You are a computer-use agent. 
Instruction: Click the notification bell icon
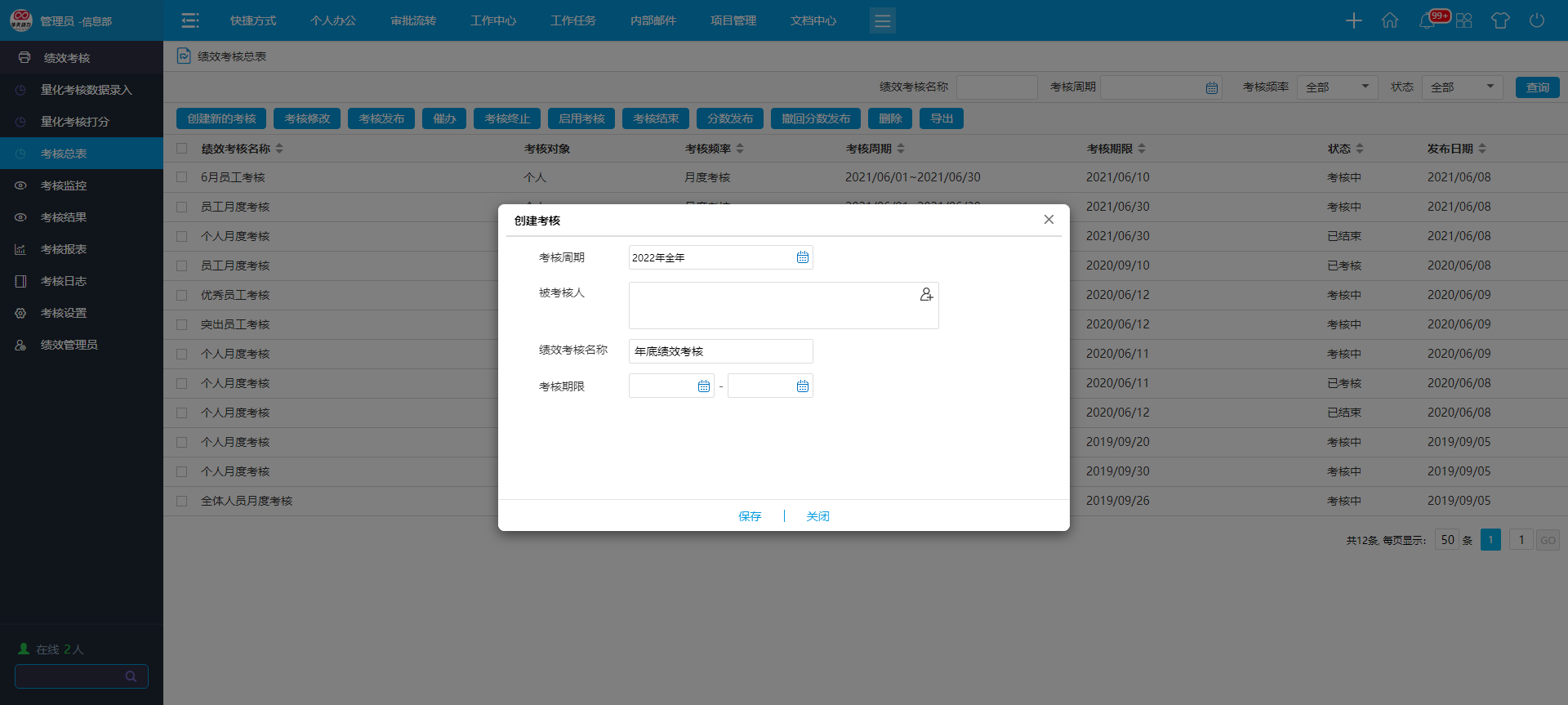pos(1427,20)
